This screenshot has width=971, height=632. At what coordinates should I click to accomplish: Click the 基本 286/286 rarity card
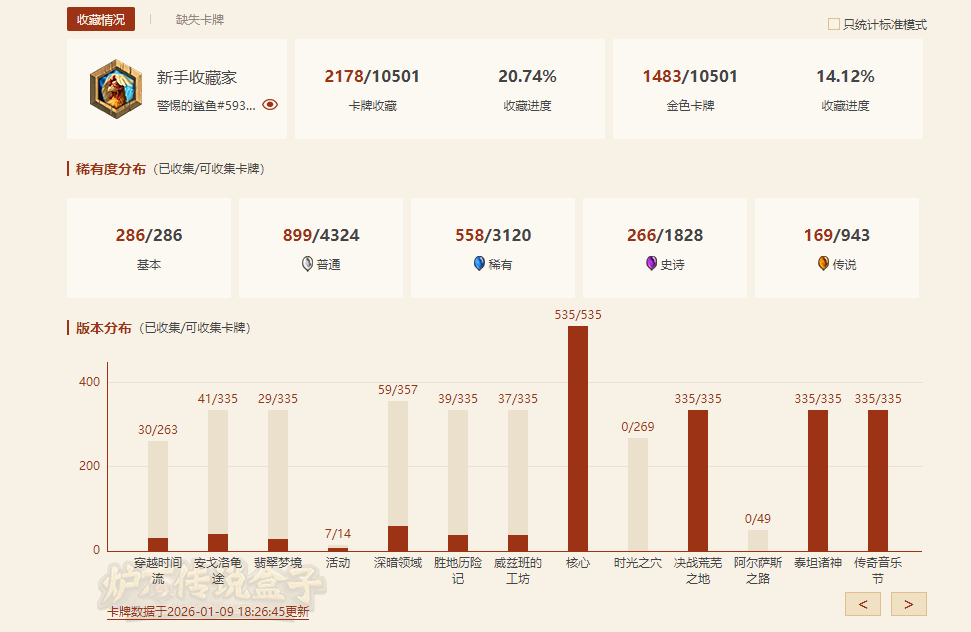coord(149,248)
